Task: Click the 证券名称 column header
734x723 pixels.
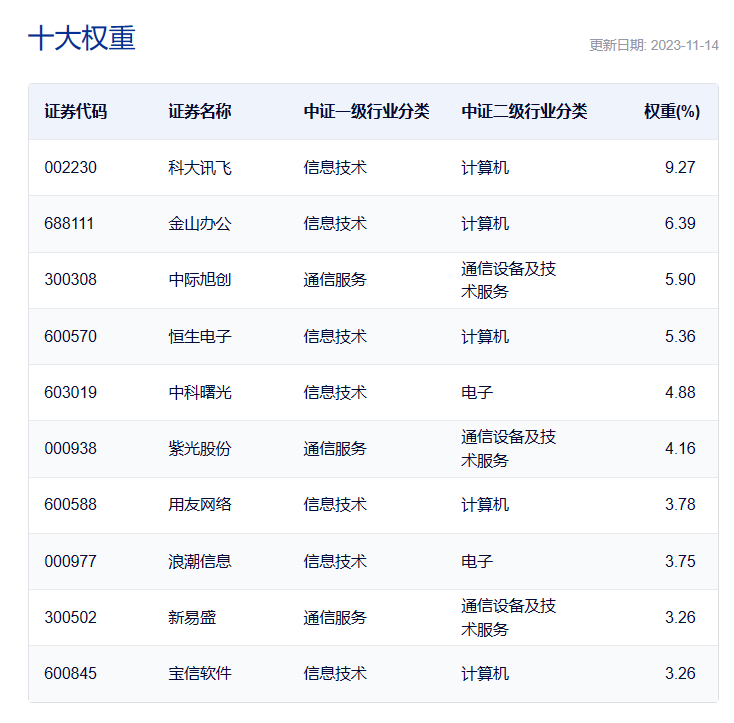Action: (x=200, y=111)
